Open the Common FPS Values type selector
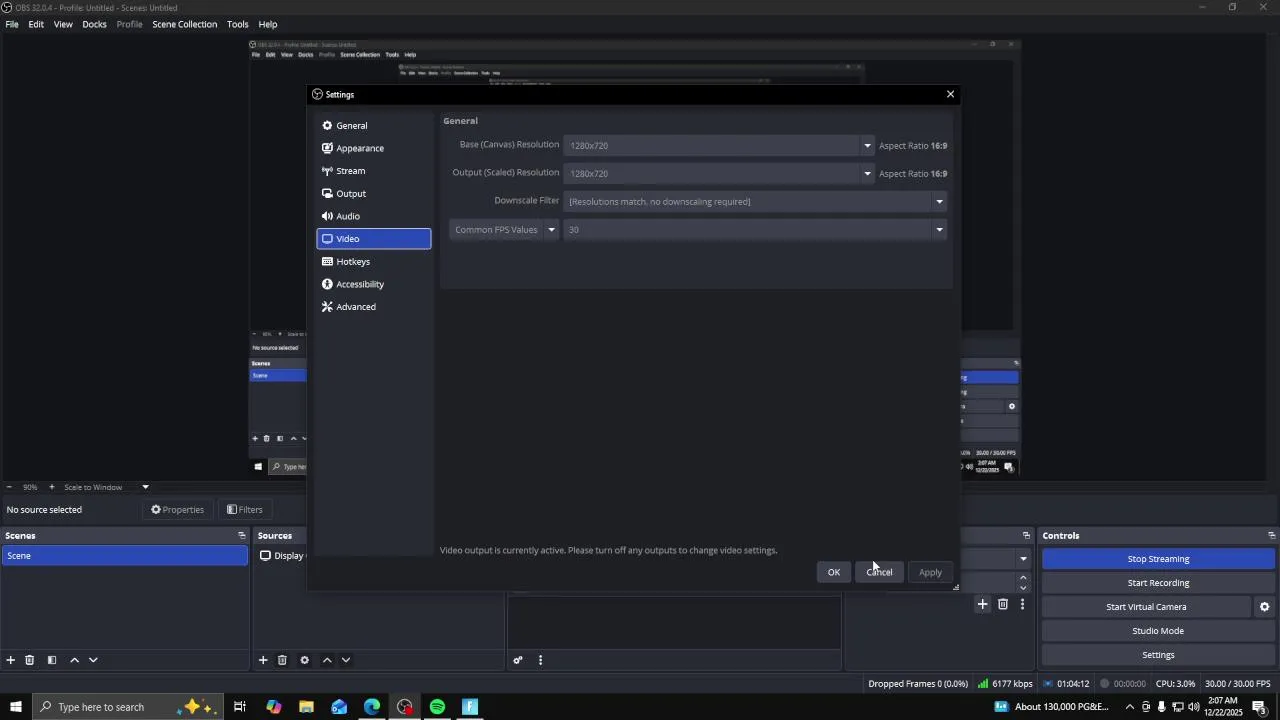This screenshot has height=720, width=1280. click(504, 230)
